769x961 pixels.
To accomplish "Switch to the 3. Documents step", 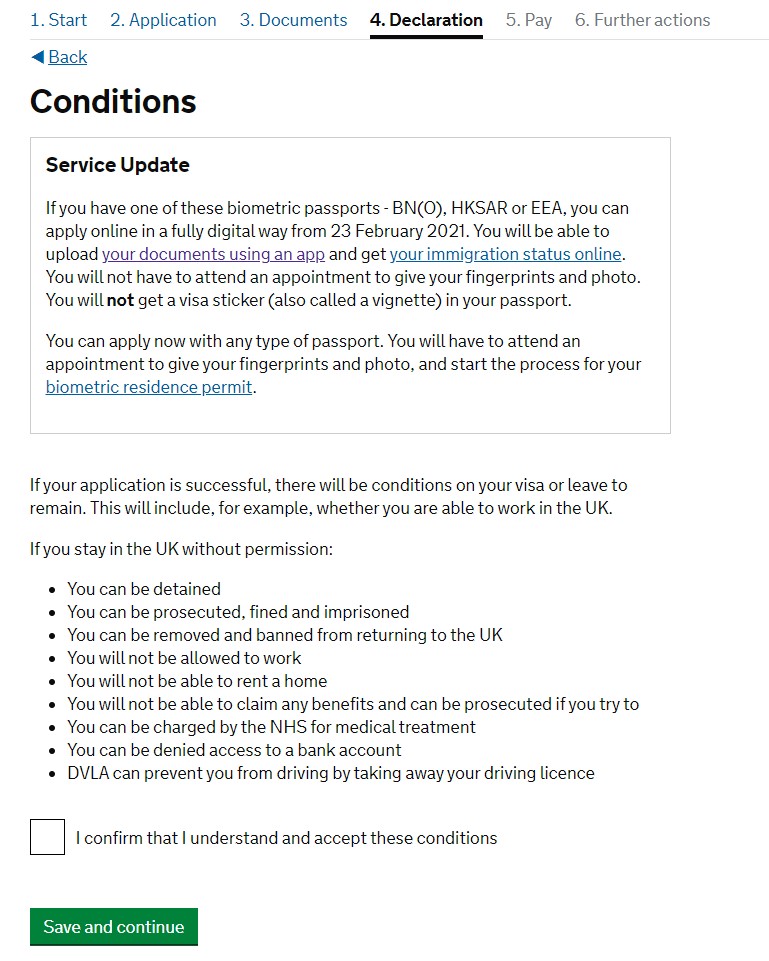I will tap(293, 20).
